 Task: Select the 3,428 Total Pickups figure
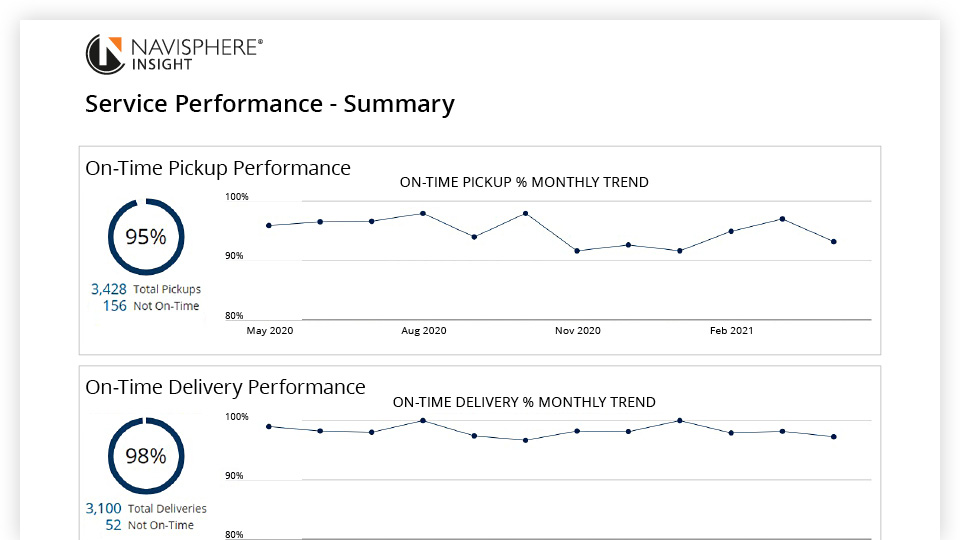click(109, 289)
